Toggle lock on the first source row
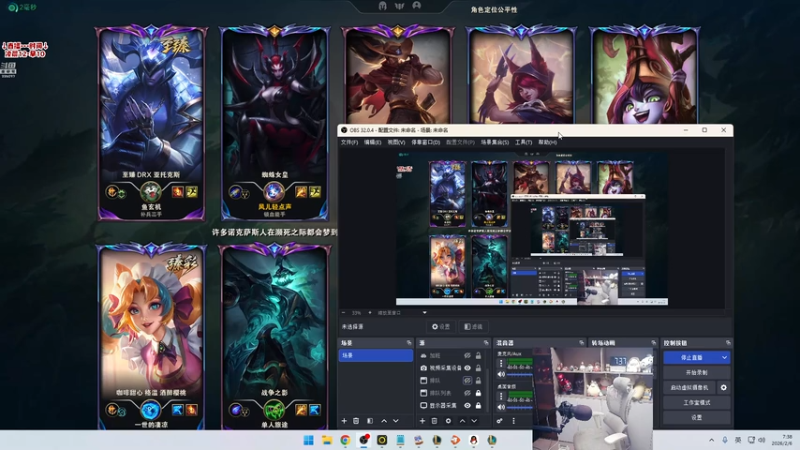 (x=479, y=356)
